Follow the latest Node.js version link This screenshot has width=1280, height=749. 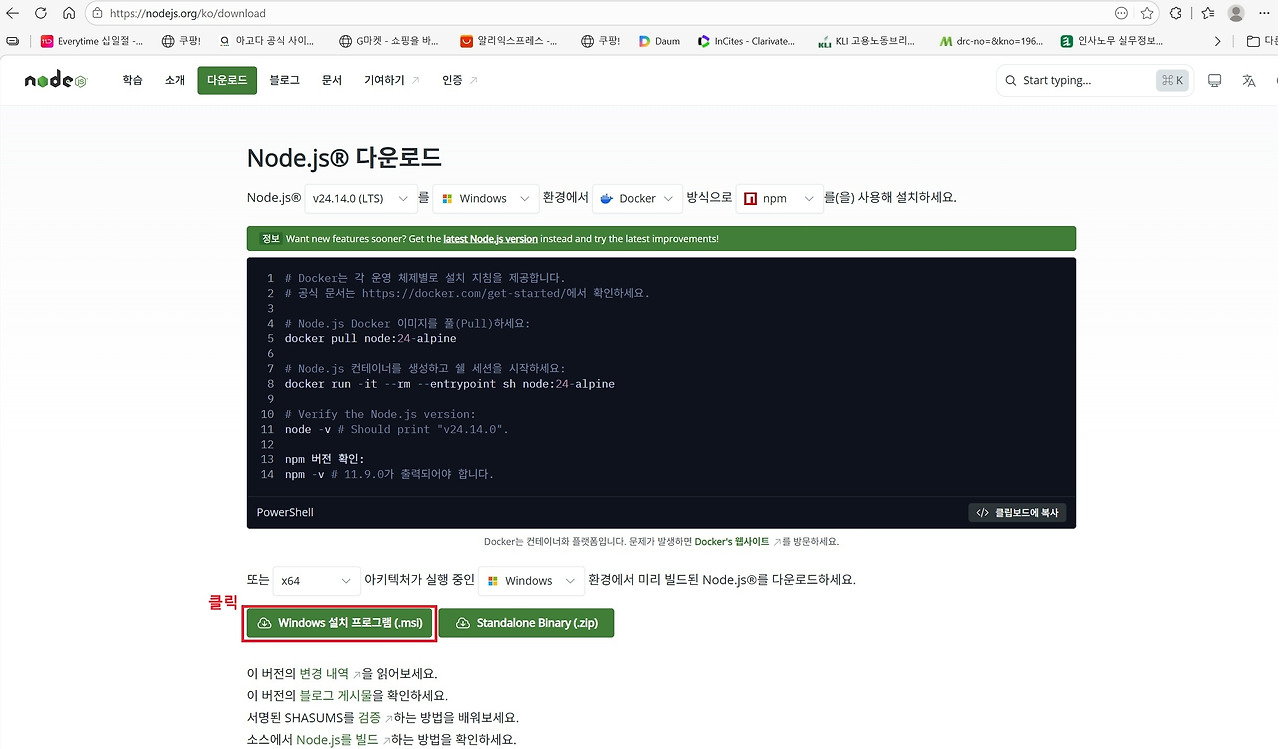coord(490,239)
